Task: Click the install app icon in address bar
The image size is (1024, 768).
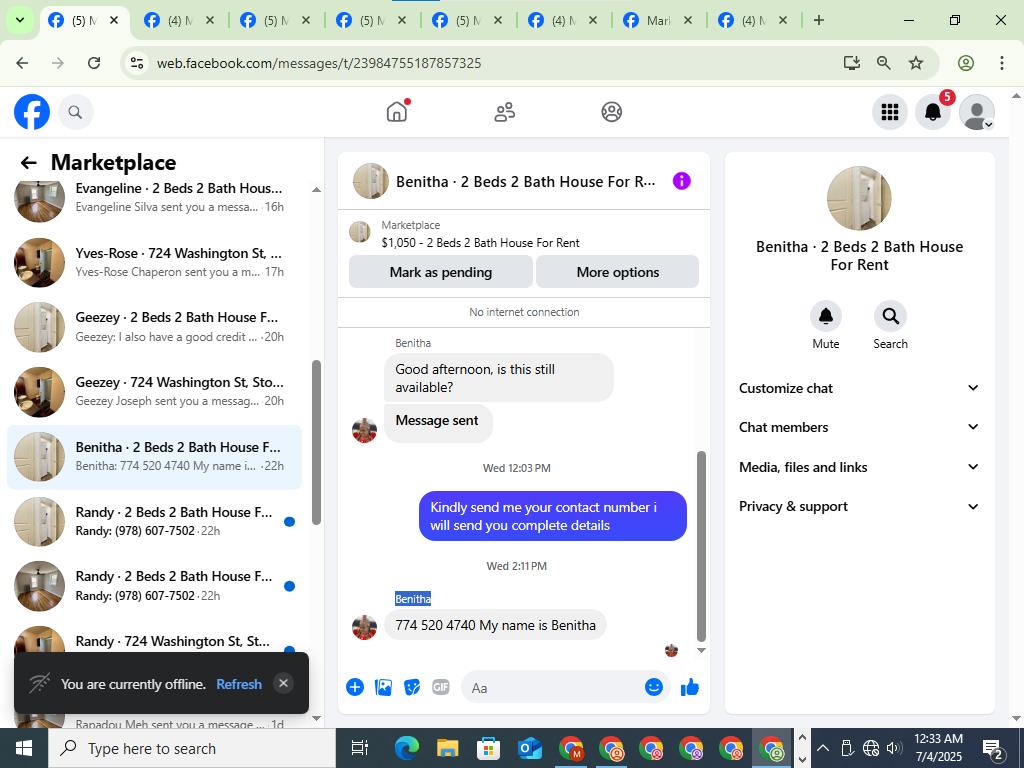Action: [x=851, y=63]
